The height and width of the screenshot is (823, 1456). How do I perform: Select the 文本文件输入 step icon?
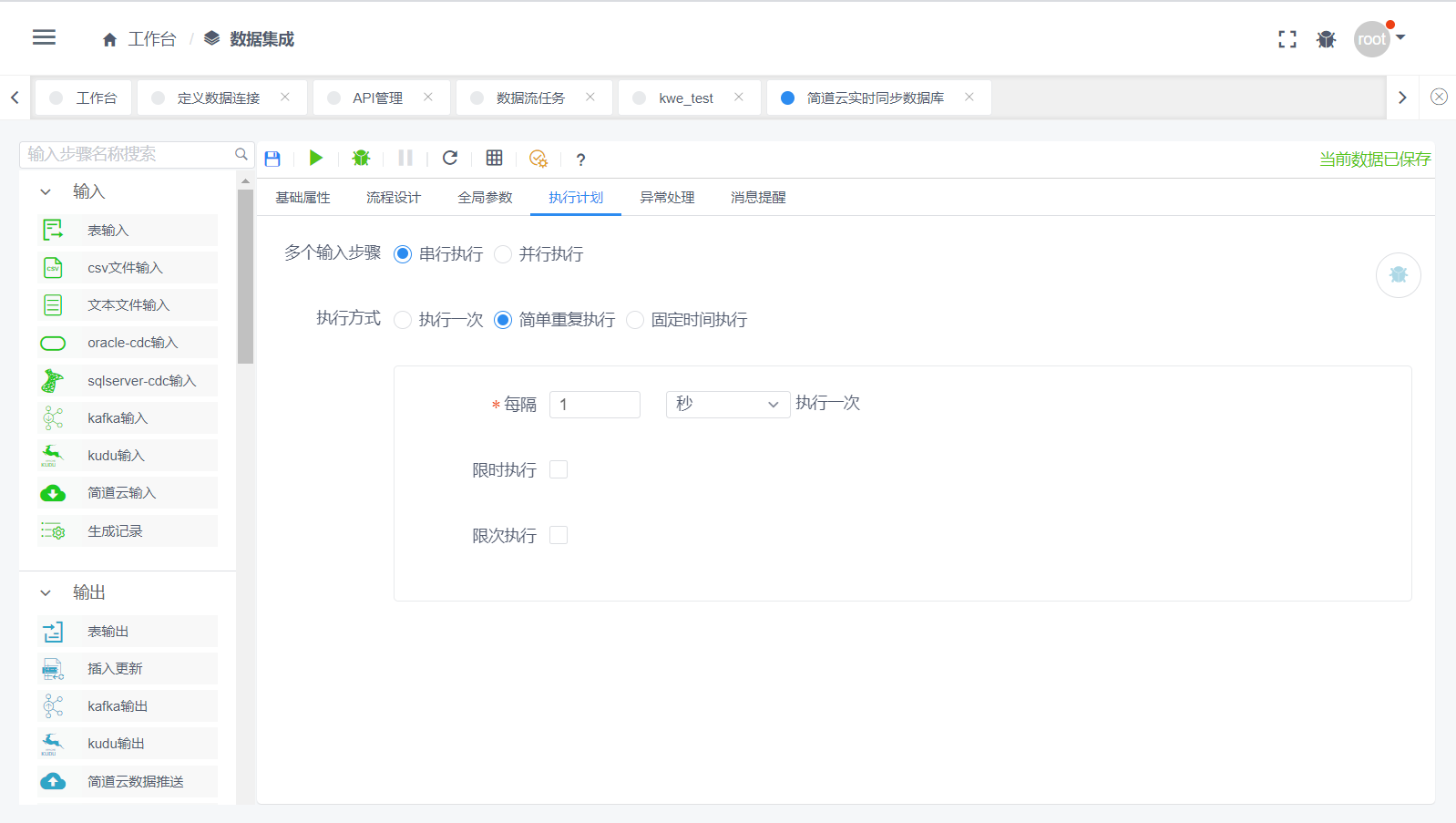[53, 305]
